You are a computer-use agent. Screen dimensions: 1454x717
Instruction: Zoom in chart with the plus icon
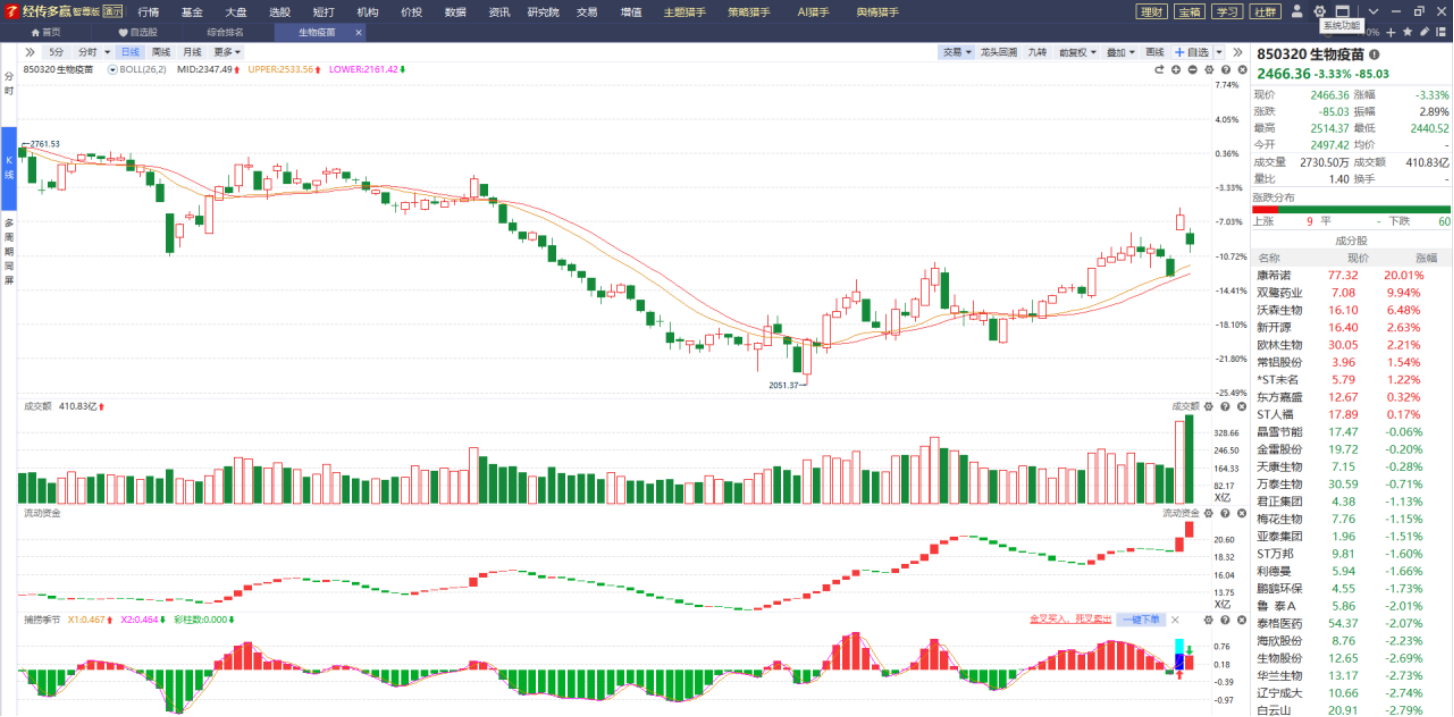pos(1176,70)
